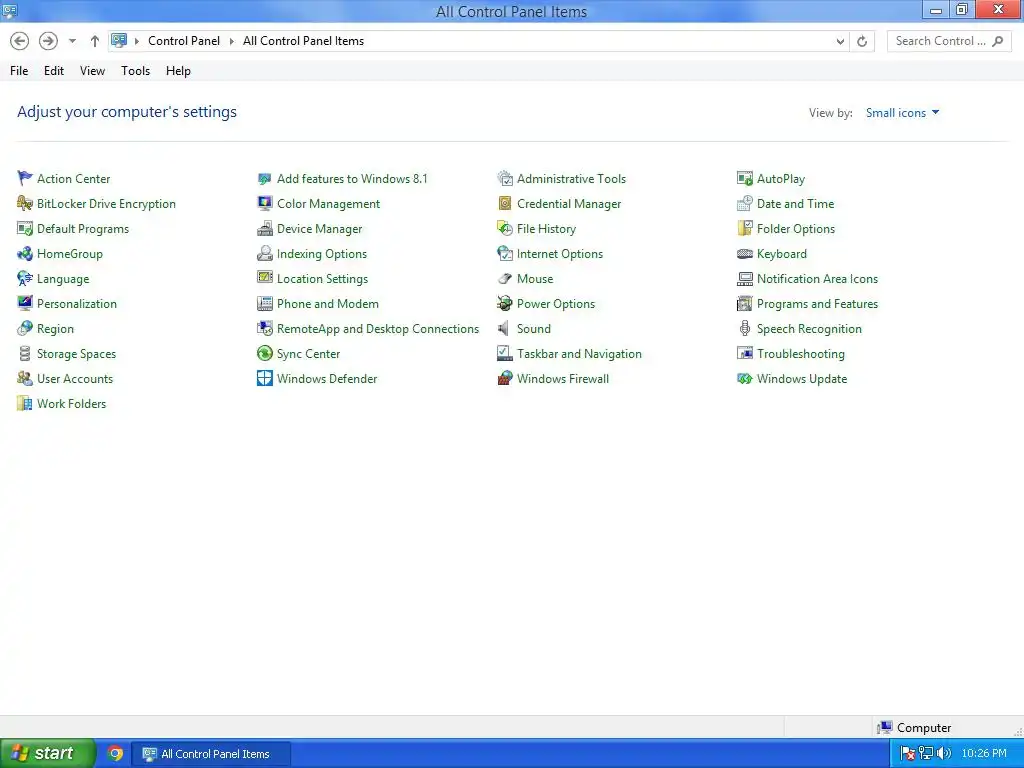Open the Date and Time link
Image resolution: width=1024 pixels, height=768 pixels.
[795, 203]
